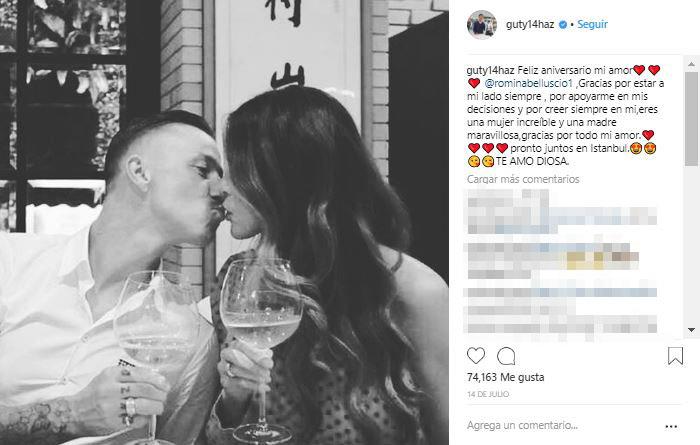Viewport: 700px width, 445px height.
Task: View the 74,163 Me gusta likes list
Action: pos(505,378)
